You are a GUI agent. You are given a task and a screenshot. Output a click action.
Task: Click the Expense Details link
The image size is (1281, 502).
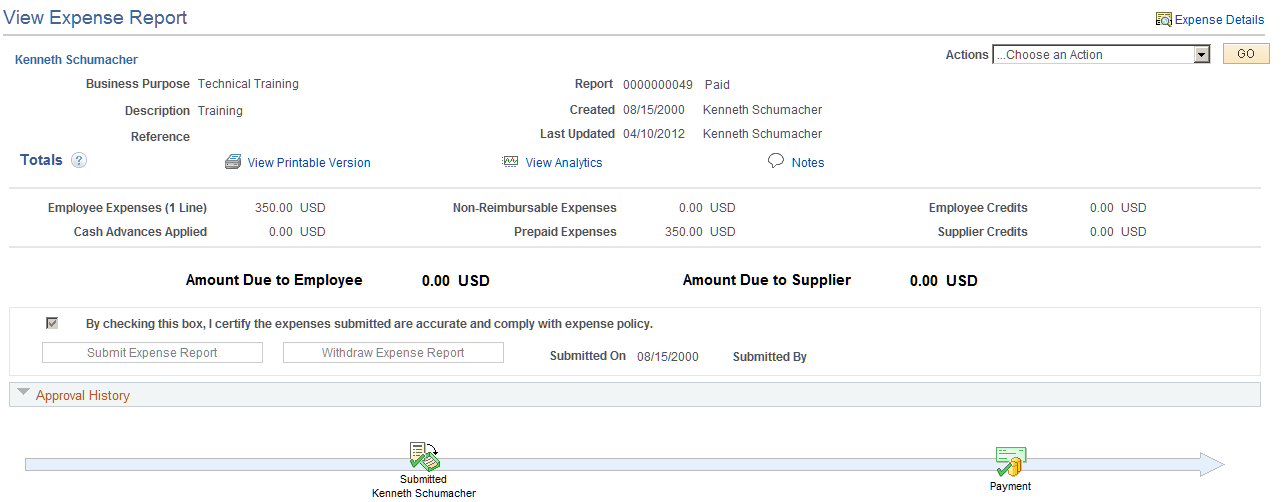(1219, 20)
